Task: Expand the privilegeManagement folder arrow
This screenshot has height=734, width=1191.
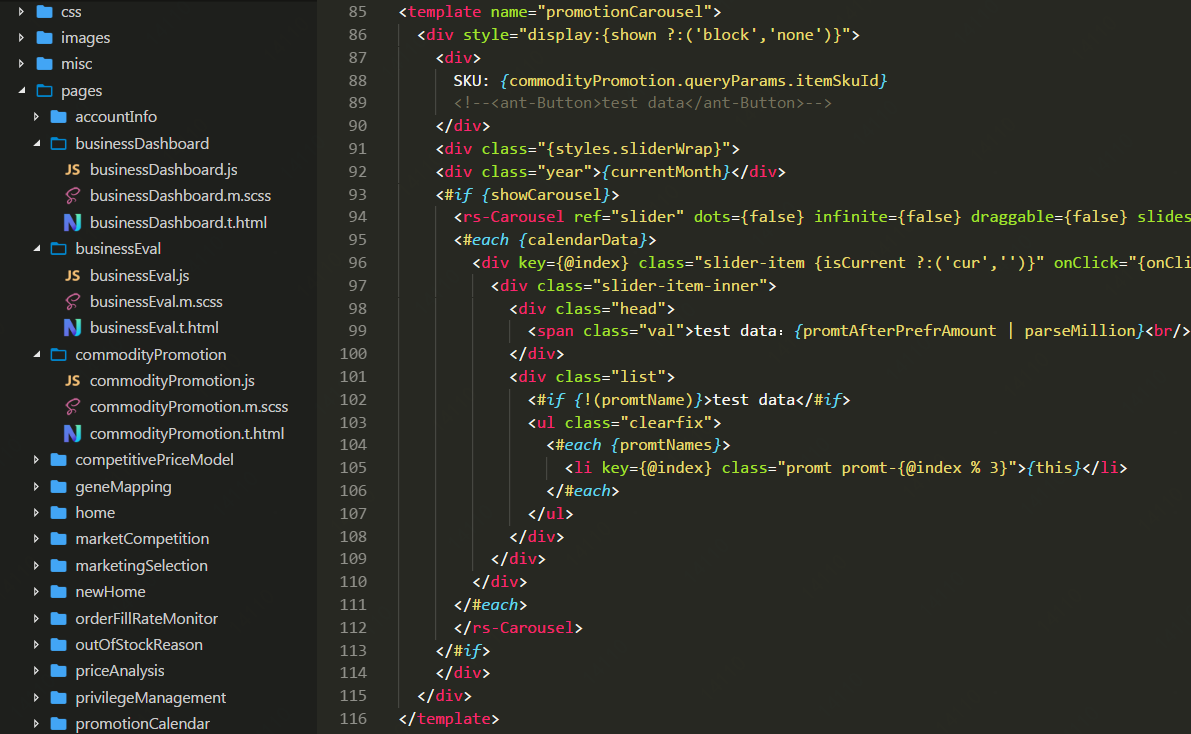Action: click(x=36, y=698)
